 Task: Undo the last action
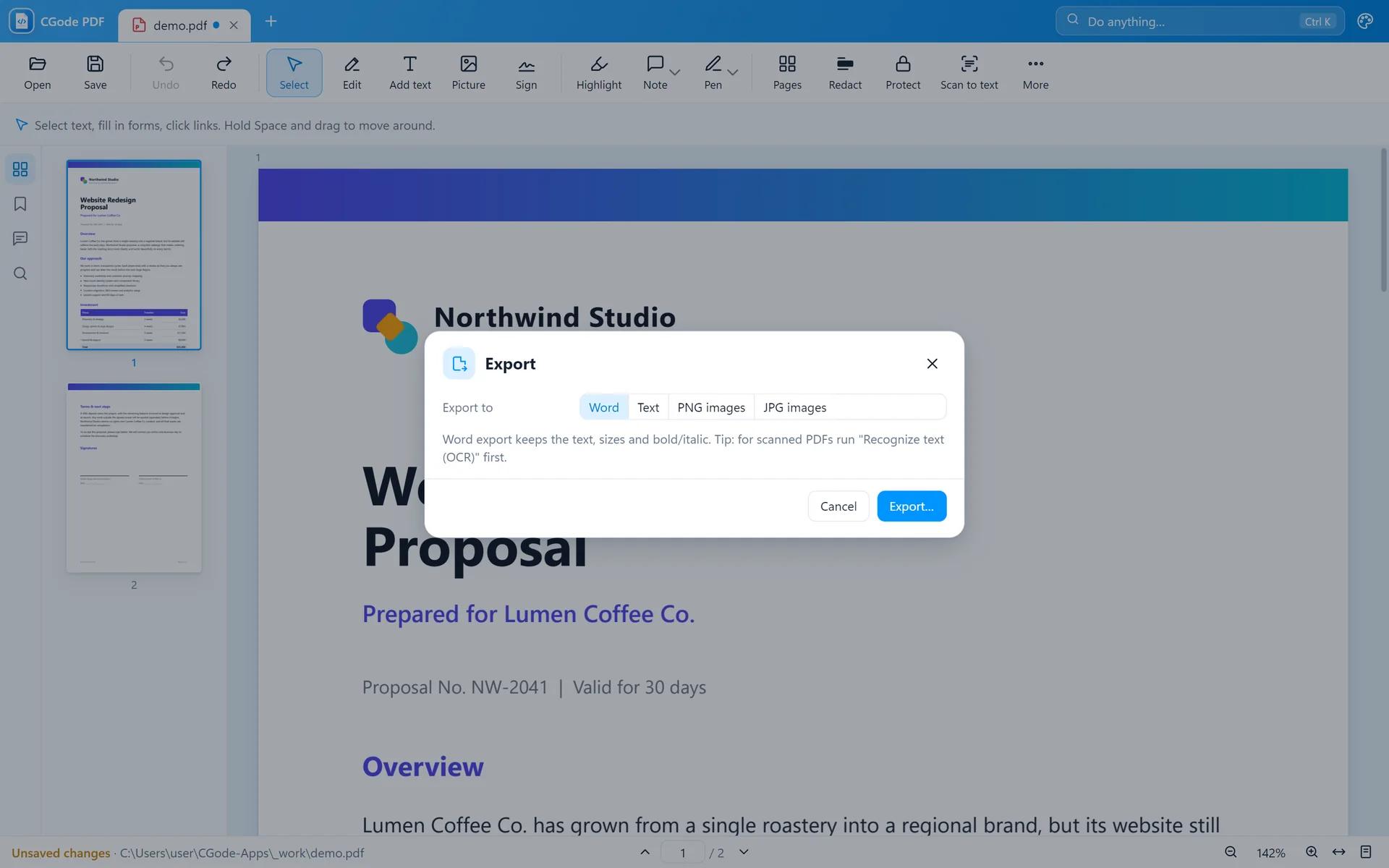(x=166, y=72)
